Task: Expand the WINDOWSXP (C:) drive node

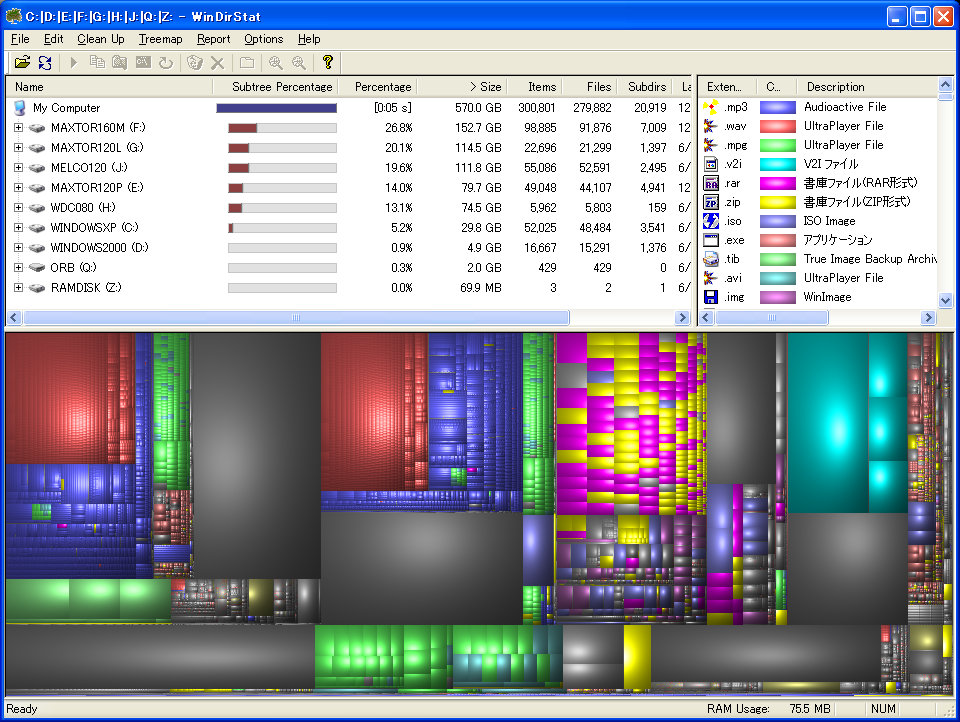Action: 18,228
